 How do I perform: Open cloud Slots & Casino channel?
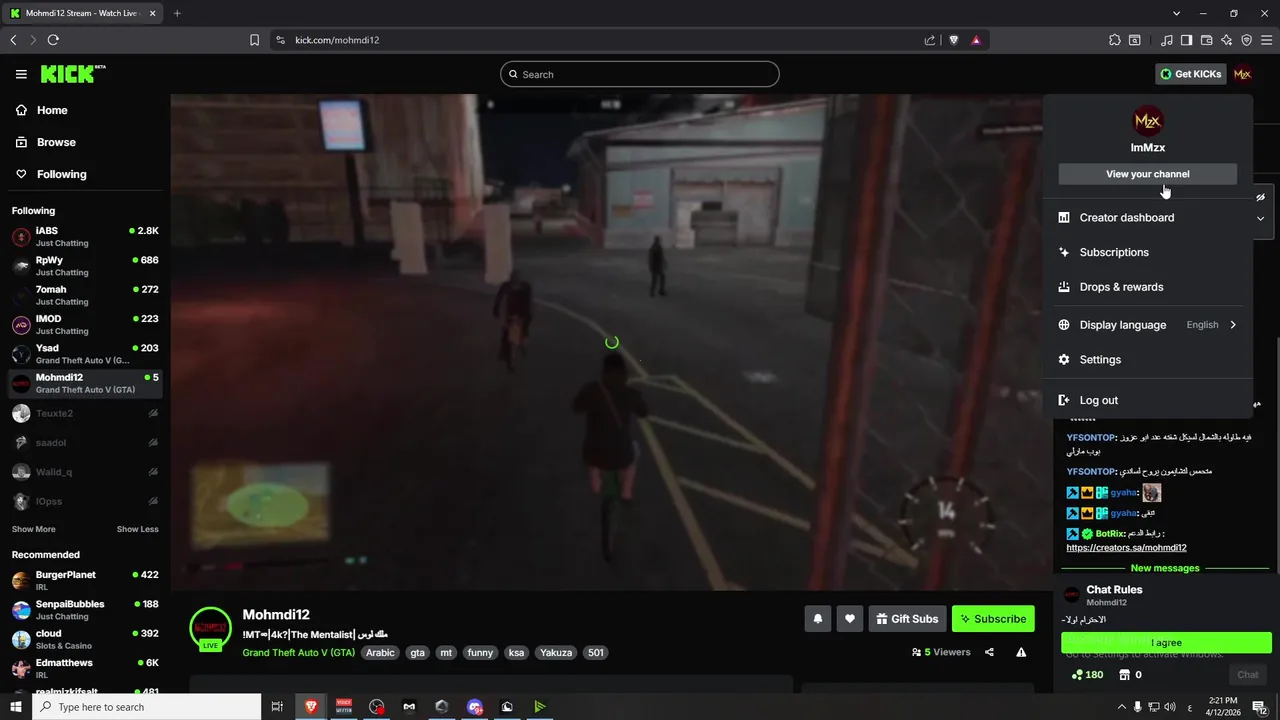85,639
